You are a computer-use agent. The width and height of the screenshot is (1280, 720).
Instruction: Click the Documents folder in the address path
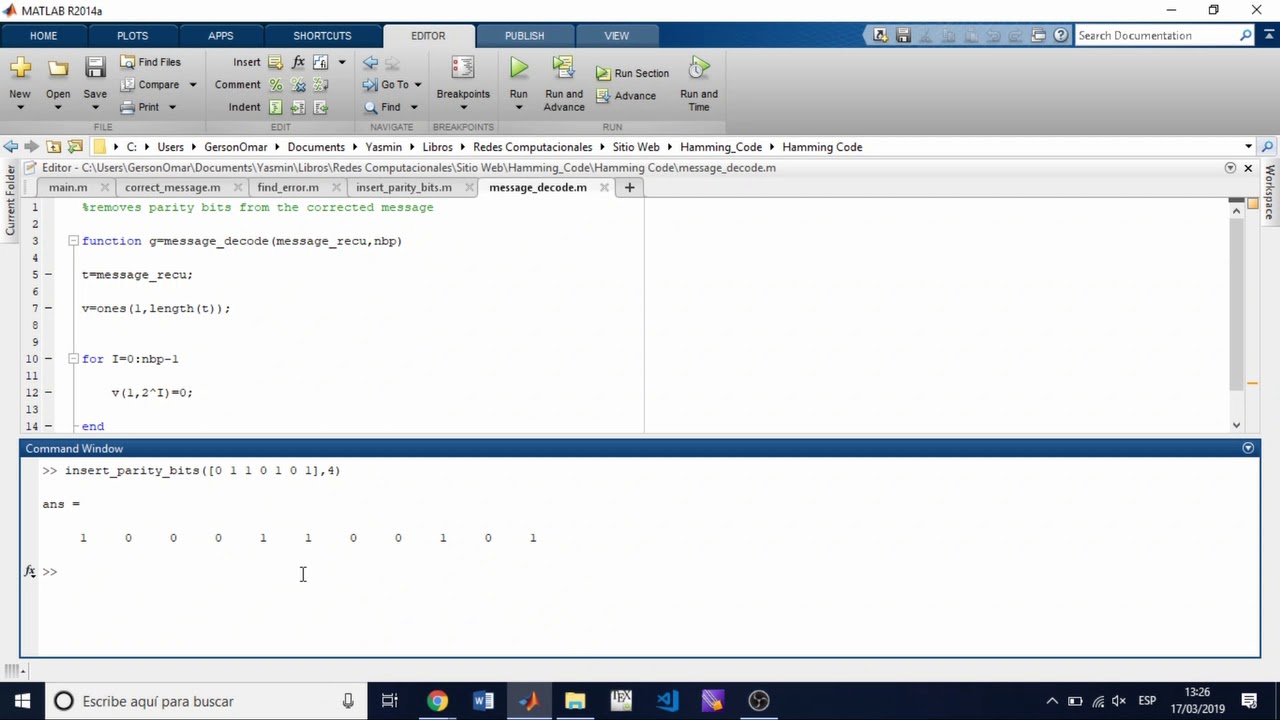(316, 147)
